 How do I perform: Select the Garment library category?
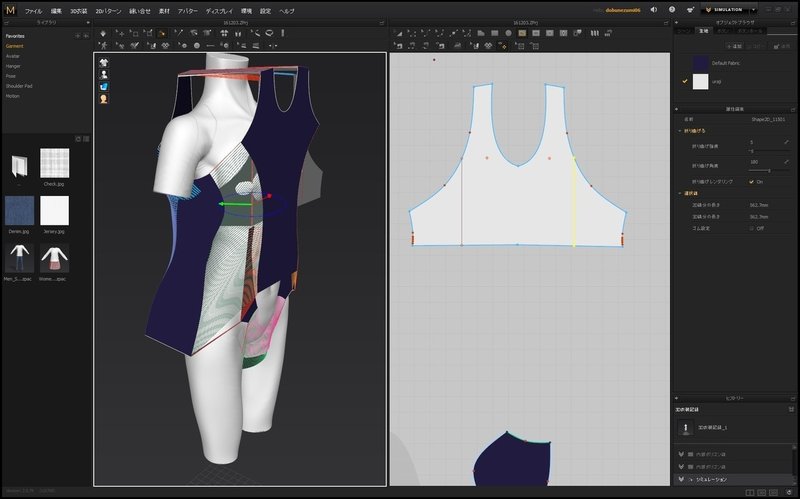[14, 46]
